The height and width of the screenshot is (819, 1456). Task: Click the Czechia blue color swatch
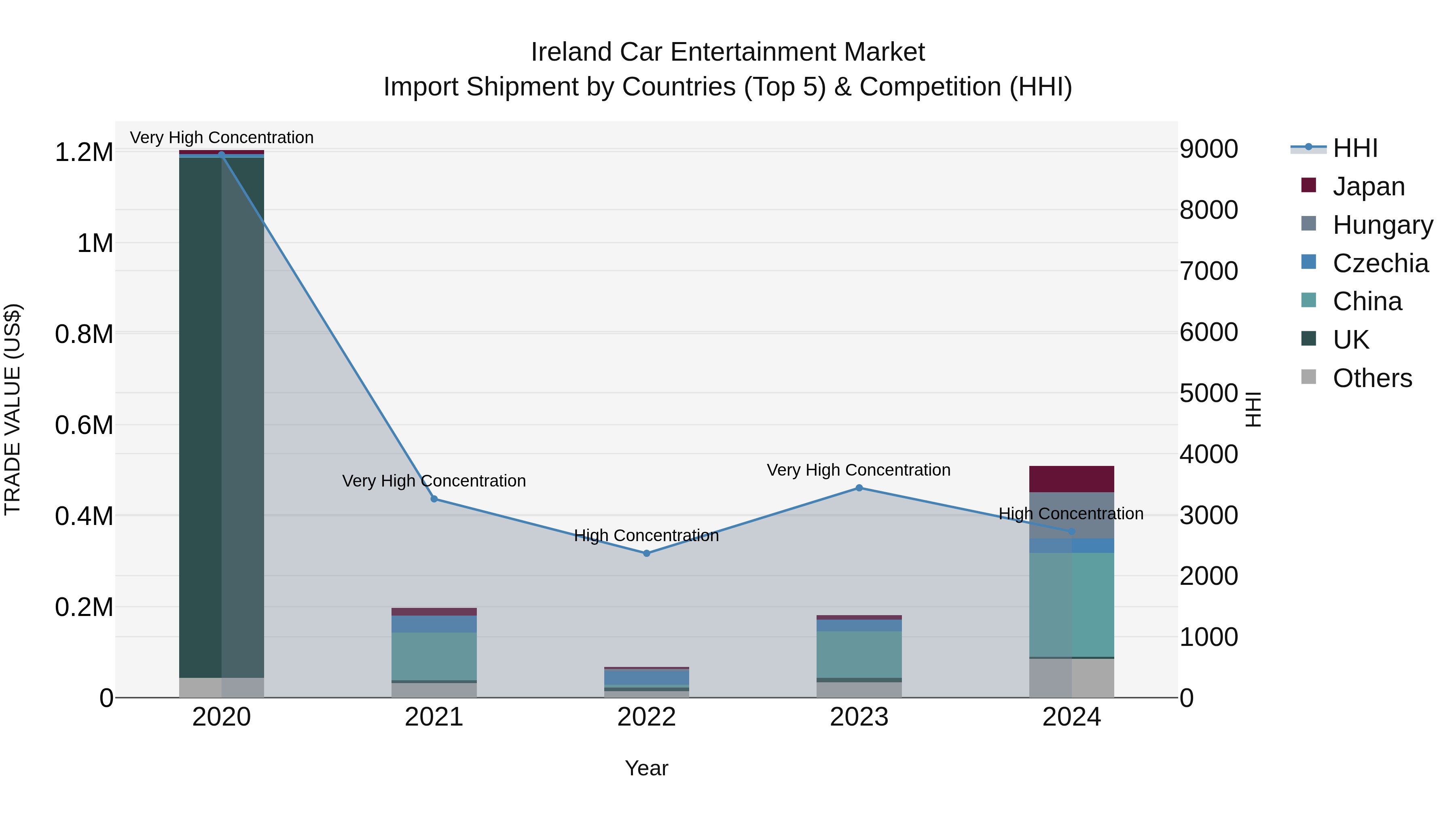[x=1308, y=262]
